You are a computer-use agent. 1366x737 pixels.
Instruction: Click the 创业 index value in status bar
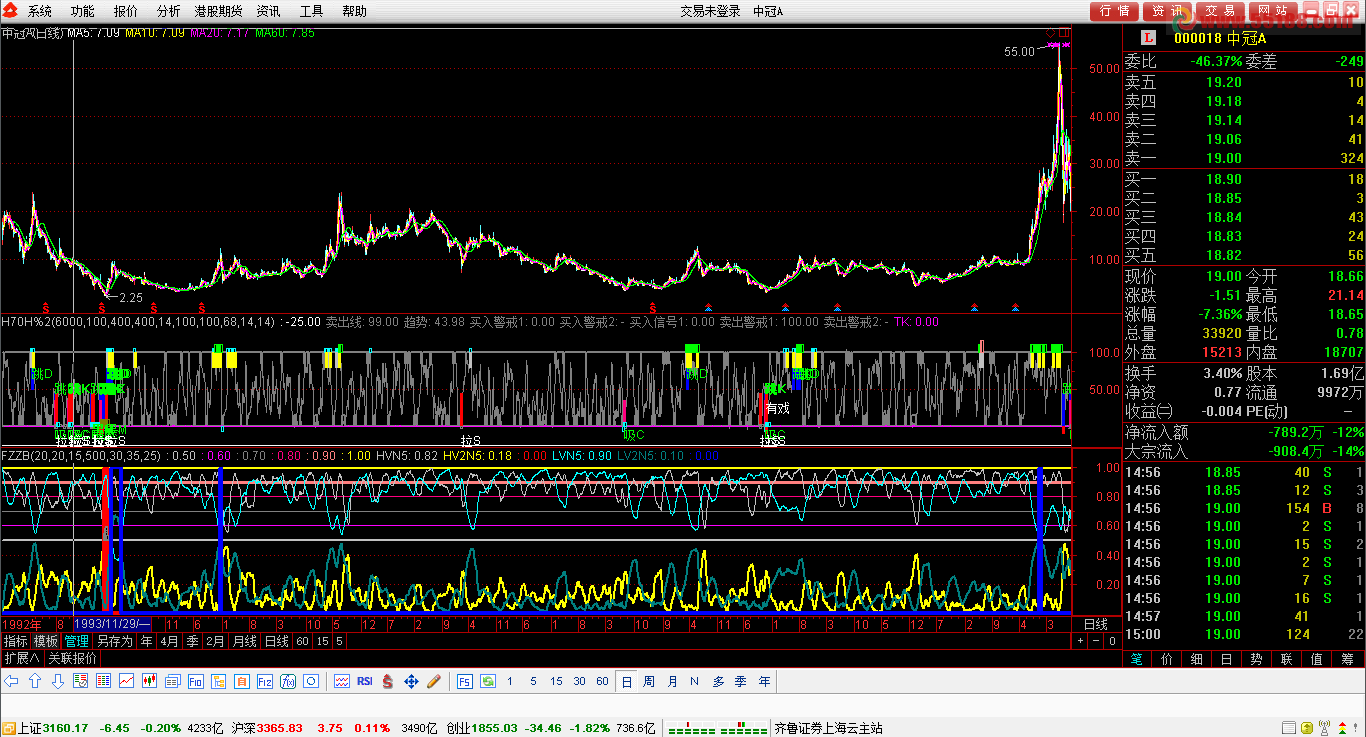click(x=494, y=728)
